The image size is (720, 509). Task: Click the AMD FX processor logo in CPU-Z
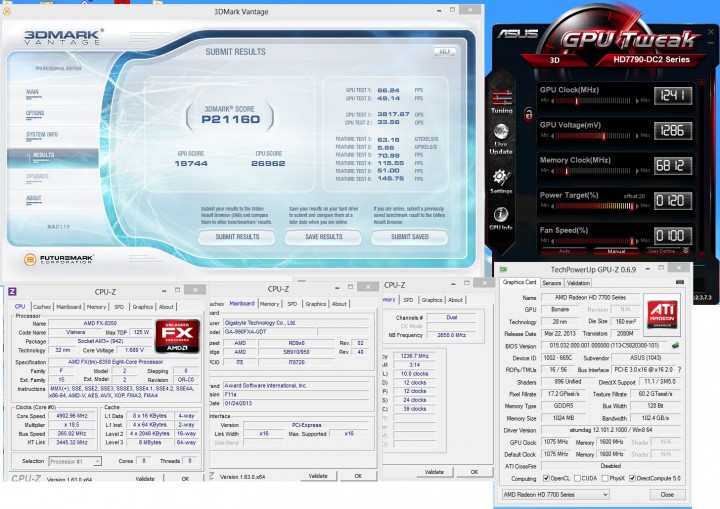[177, 336]
